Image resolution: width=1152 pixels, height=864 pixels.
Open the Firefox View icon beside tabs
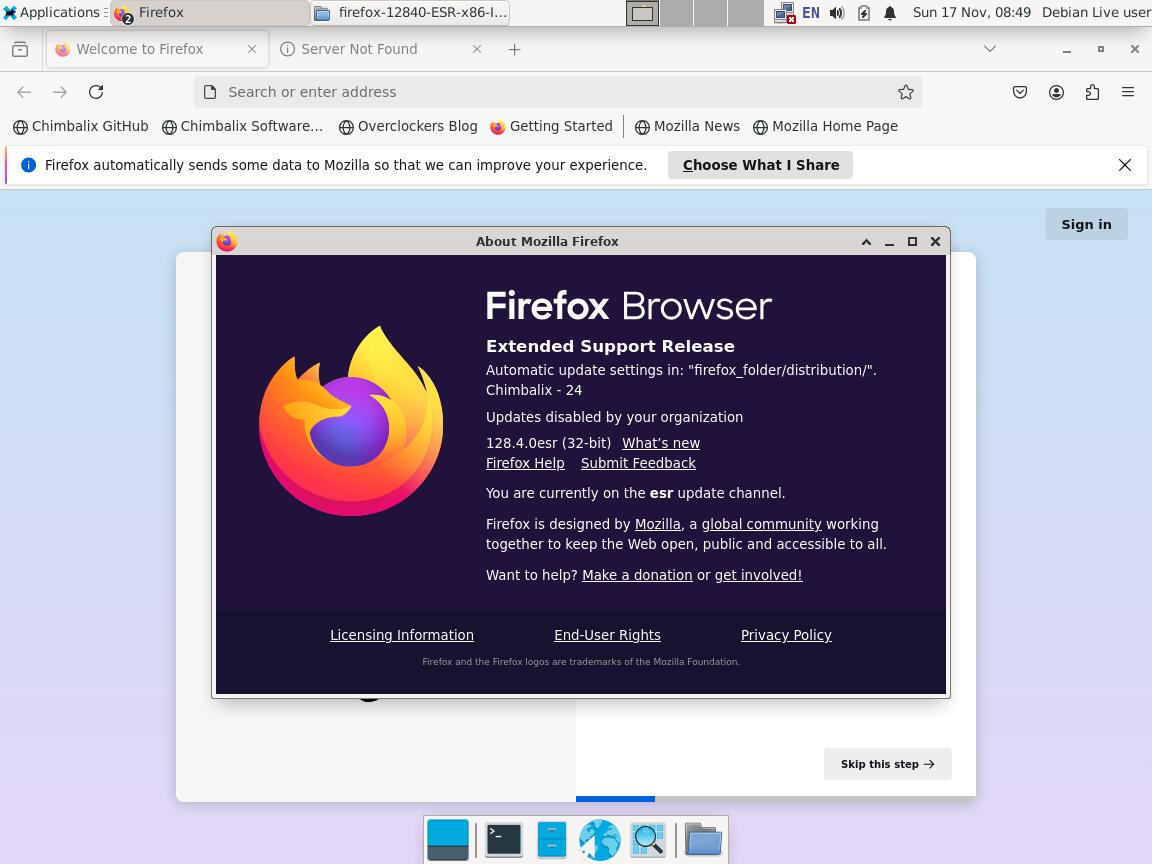click(x=21, y=49)
